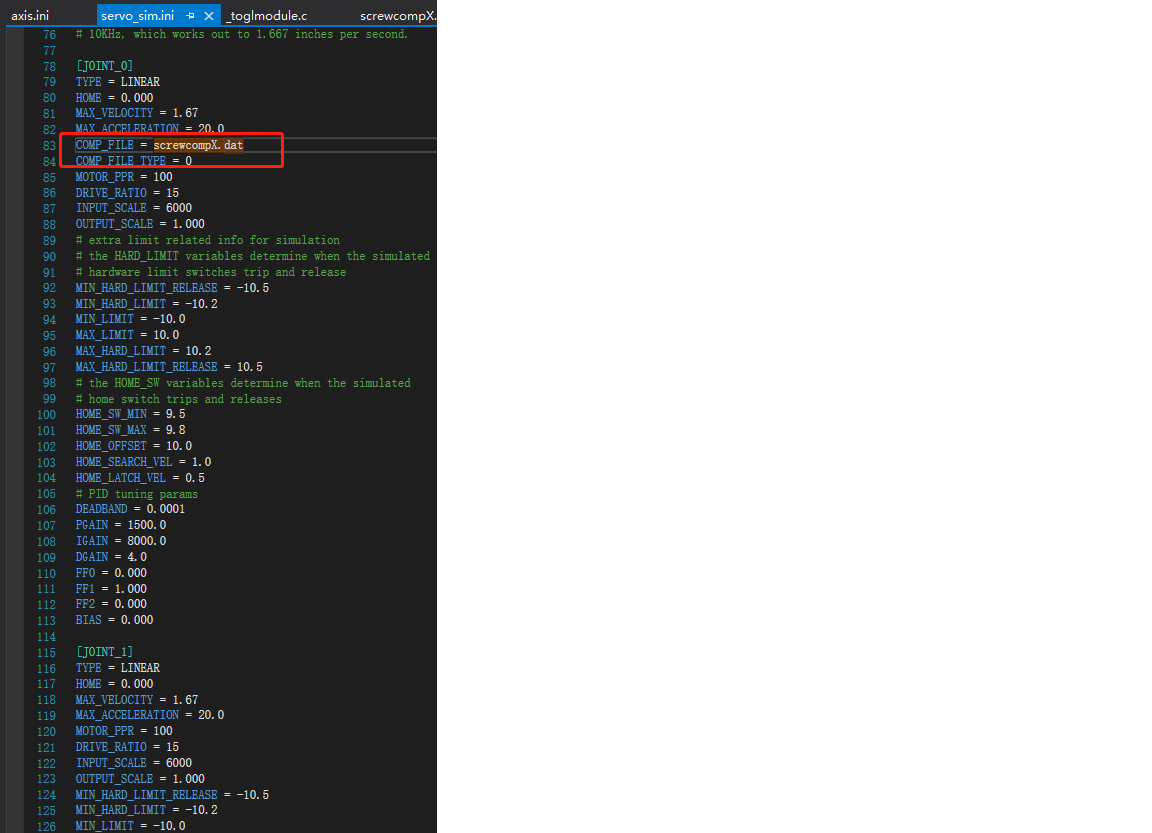This screenshot has width=1152, height=833.
Task: Open the _toglmodule.c tab
Action: [x=267, y=16]
